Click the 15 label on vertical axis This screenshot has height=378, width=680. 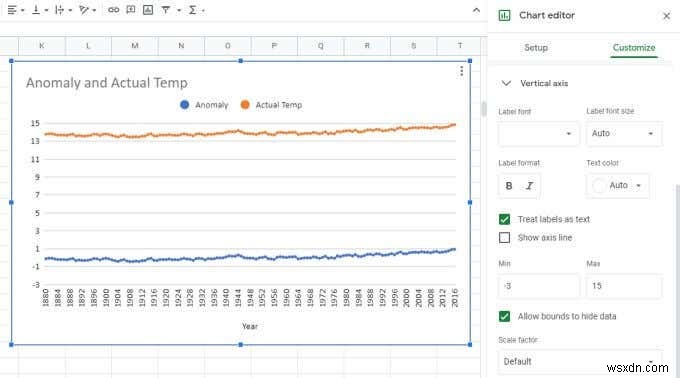[35, 124]
